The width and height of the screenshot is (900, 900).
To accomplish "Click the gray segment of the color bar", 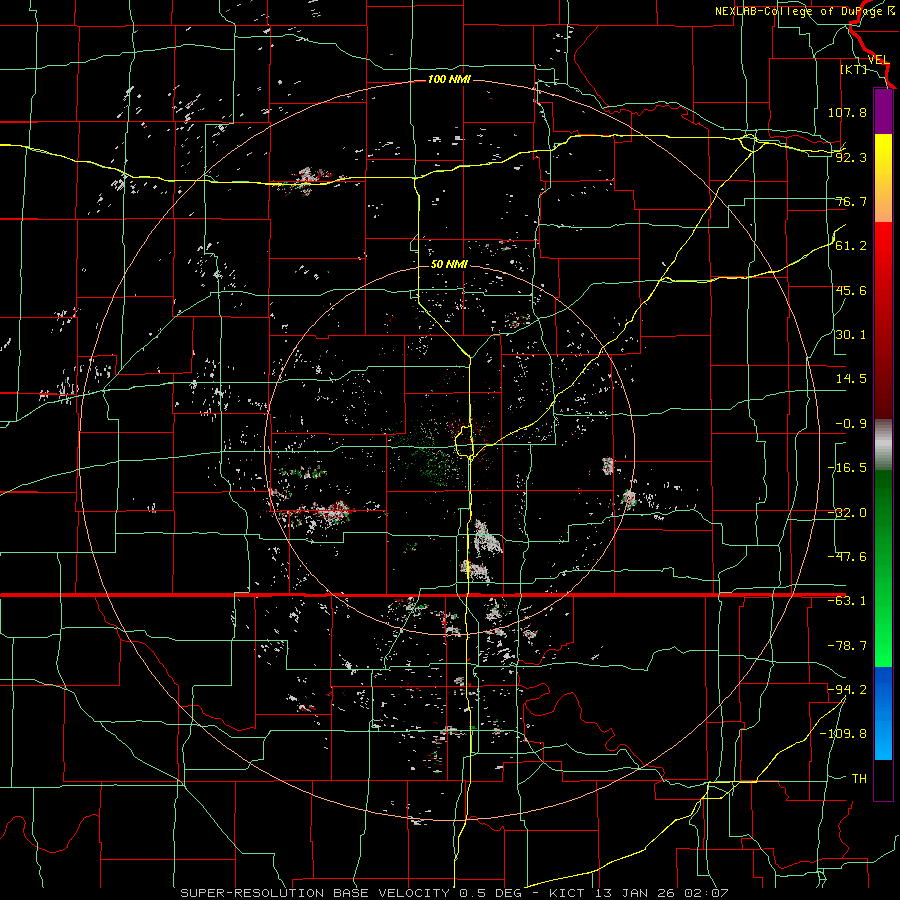I will pos(883,445).
